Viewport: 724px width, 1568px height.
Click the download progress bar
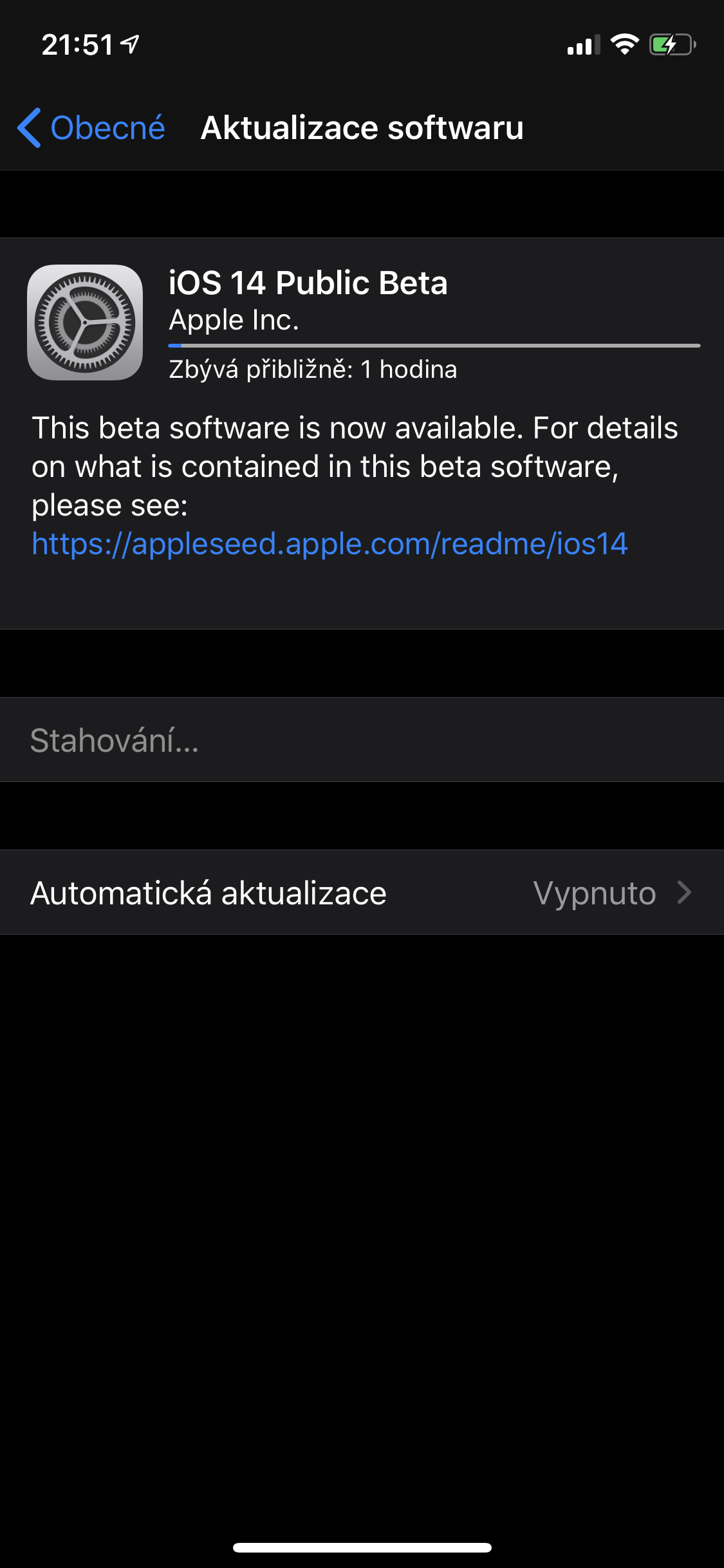click(434, 346)
